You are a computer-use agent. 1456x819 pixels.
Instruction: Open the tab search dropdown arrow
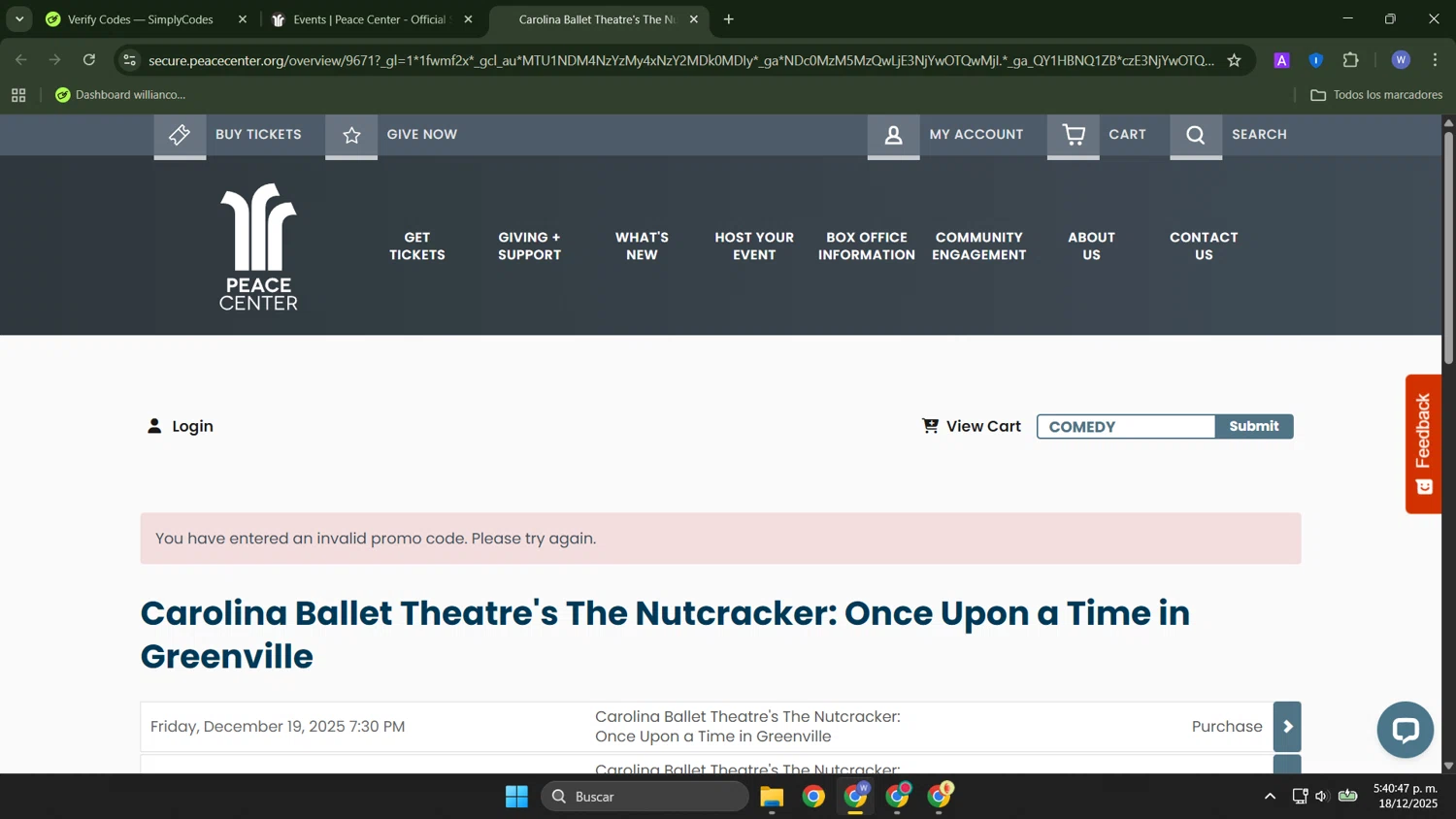[19, 19]
